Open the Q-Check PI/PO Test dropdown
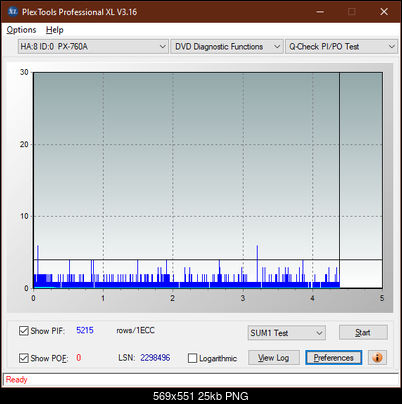This screenshot has width=402, height=404. (341, 46)
